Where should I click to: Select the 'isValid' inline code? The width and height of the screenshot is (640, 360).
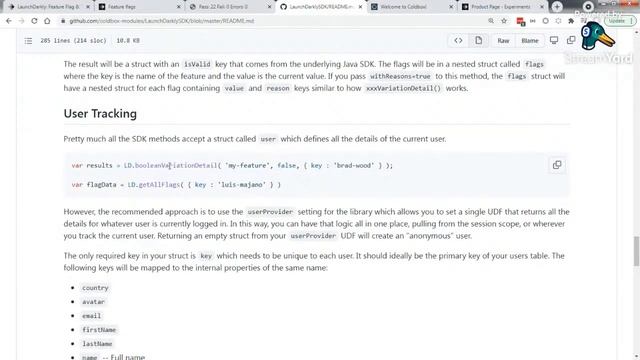point(197,64)
